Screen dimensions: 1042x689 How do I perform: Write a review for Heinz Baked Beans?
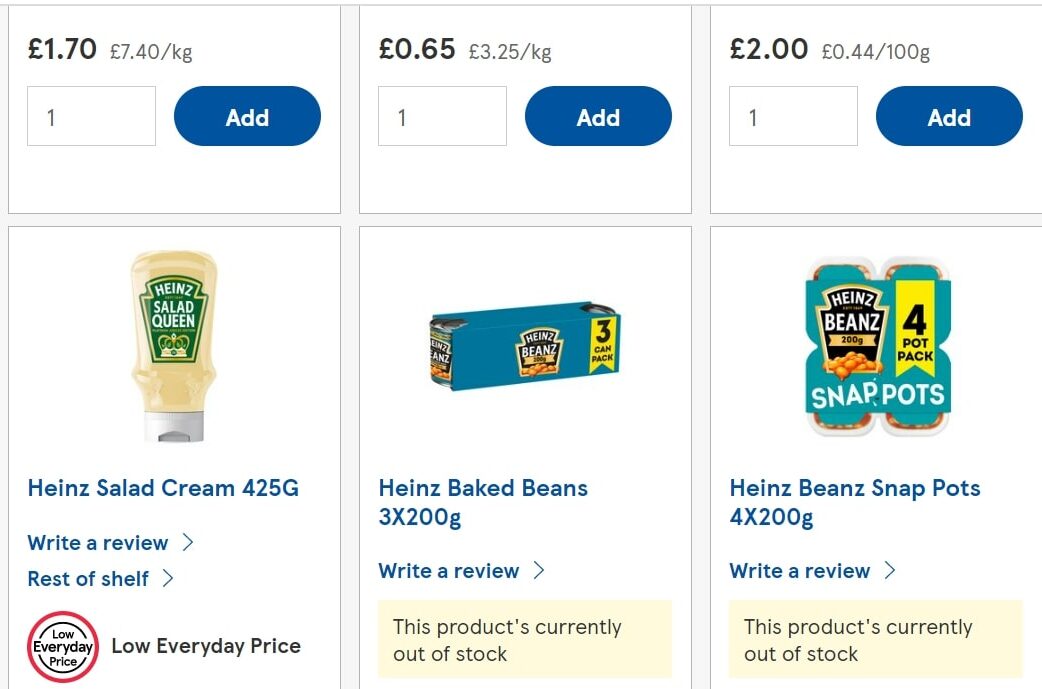coord(449,571)
